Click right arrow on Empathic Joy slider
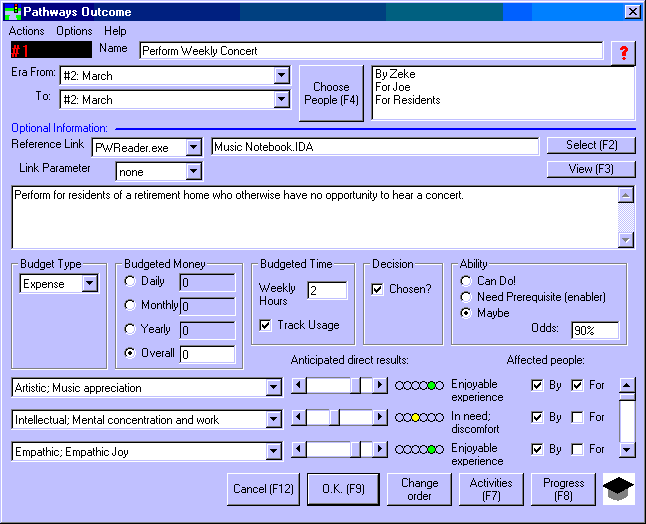Image resolution: width=646 pixels, height=524 pixels. 380,450
